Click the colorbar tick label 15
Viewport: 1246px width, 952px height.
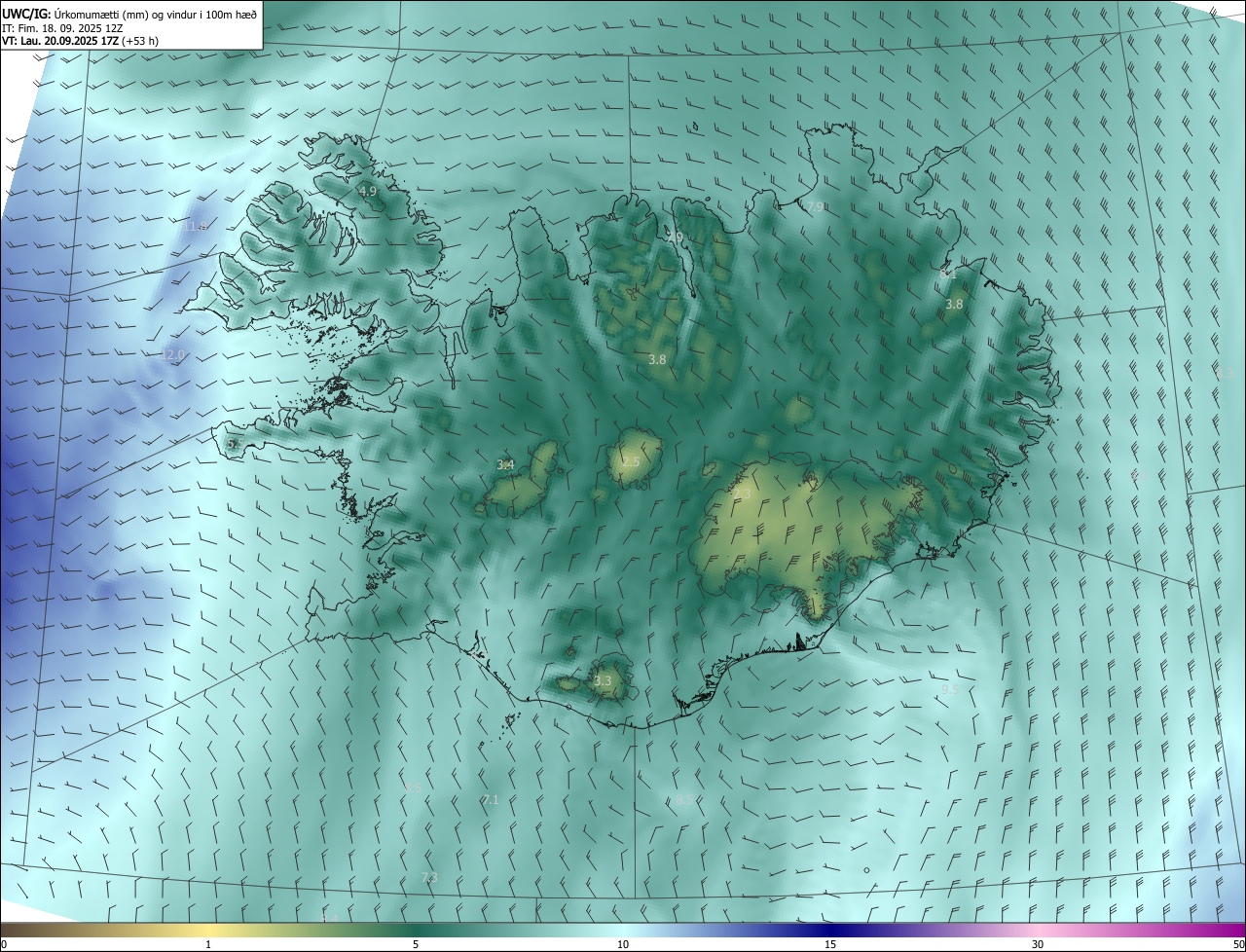[830, 944]
